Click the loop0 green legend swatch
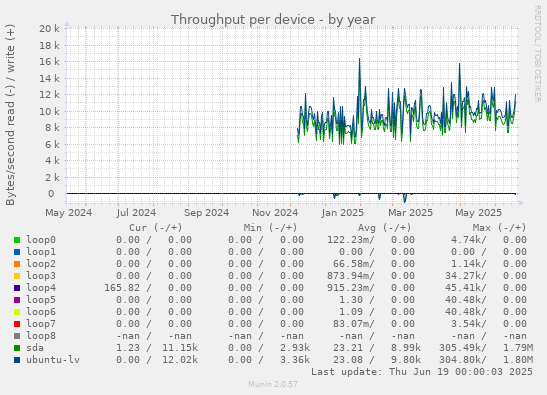547x395 pixels. [x=17, y=240]
